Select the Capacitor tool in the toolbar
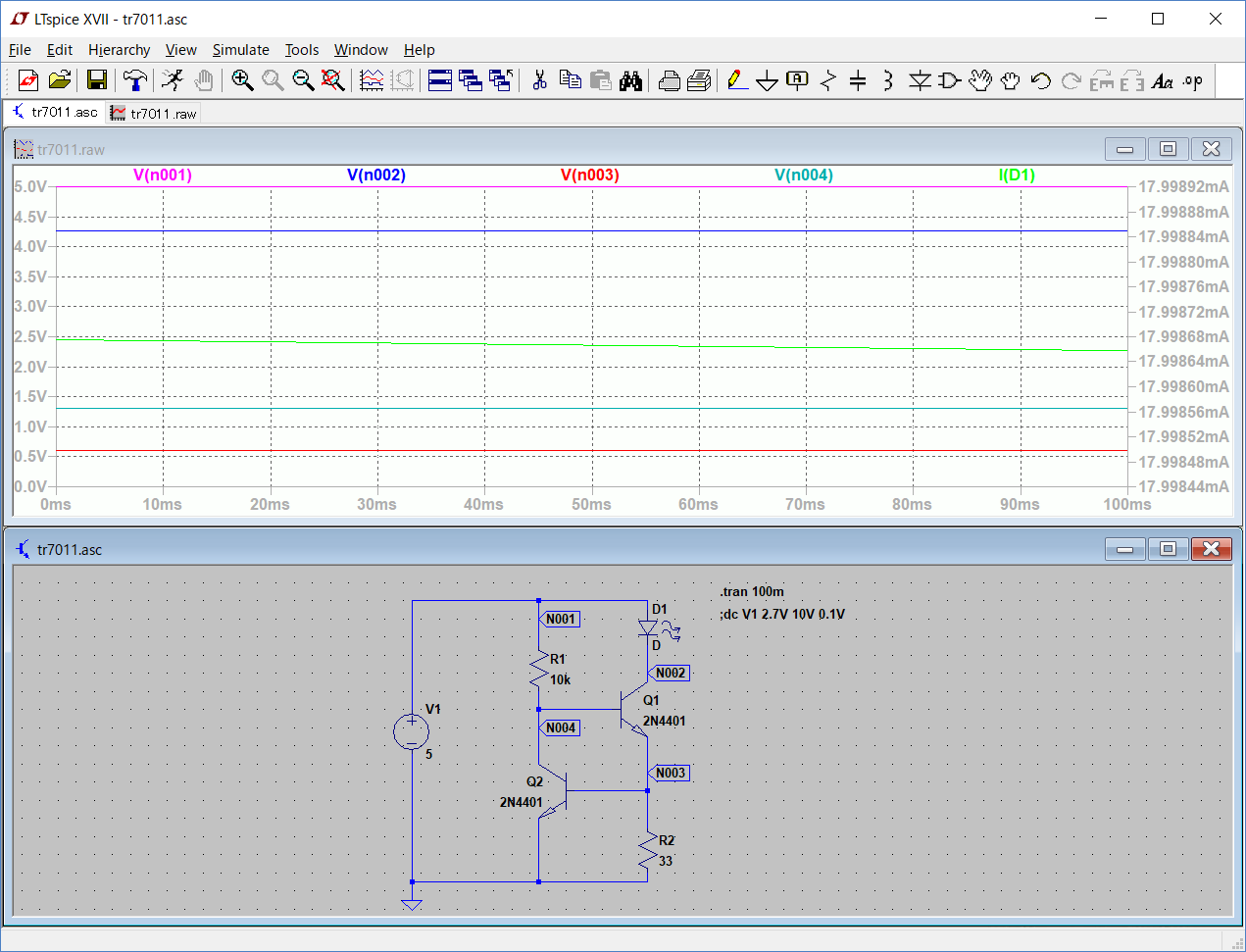The image size is (1246, 952). pyautogui.click(x=858, y=80)
